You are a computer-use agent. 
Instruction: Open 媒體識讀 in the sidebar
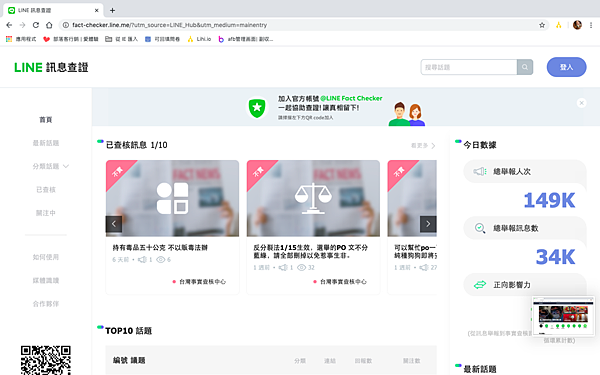pos(46,280)
